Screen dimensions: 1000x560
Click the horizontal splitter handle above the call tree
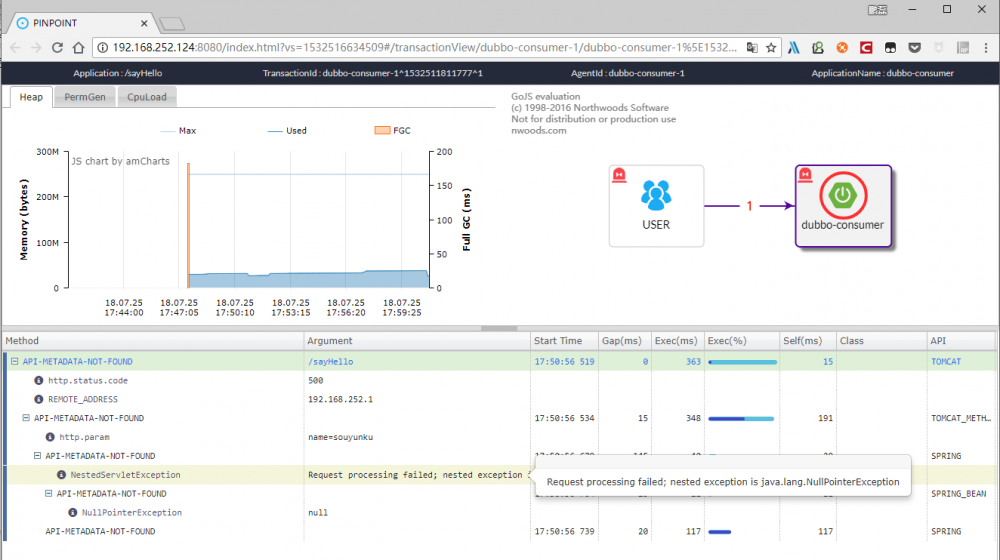click(x=499, y=328)
